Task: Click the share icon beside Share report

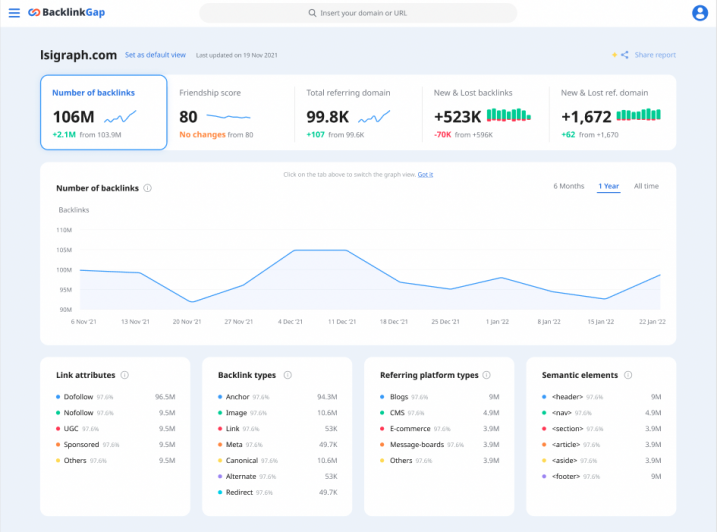Action: tap(624, 55)
